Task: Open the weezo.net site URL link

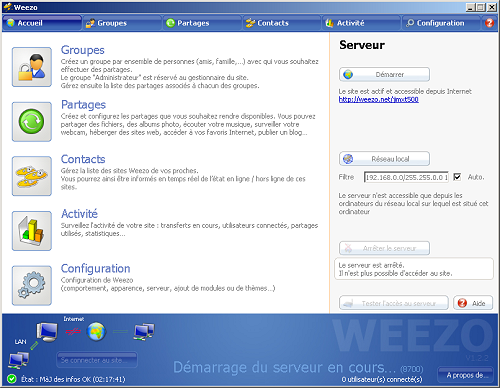Action: [x=379, y=99]
